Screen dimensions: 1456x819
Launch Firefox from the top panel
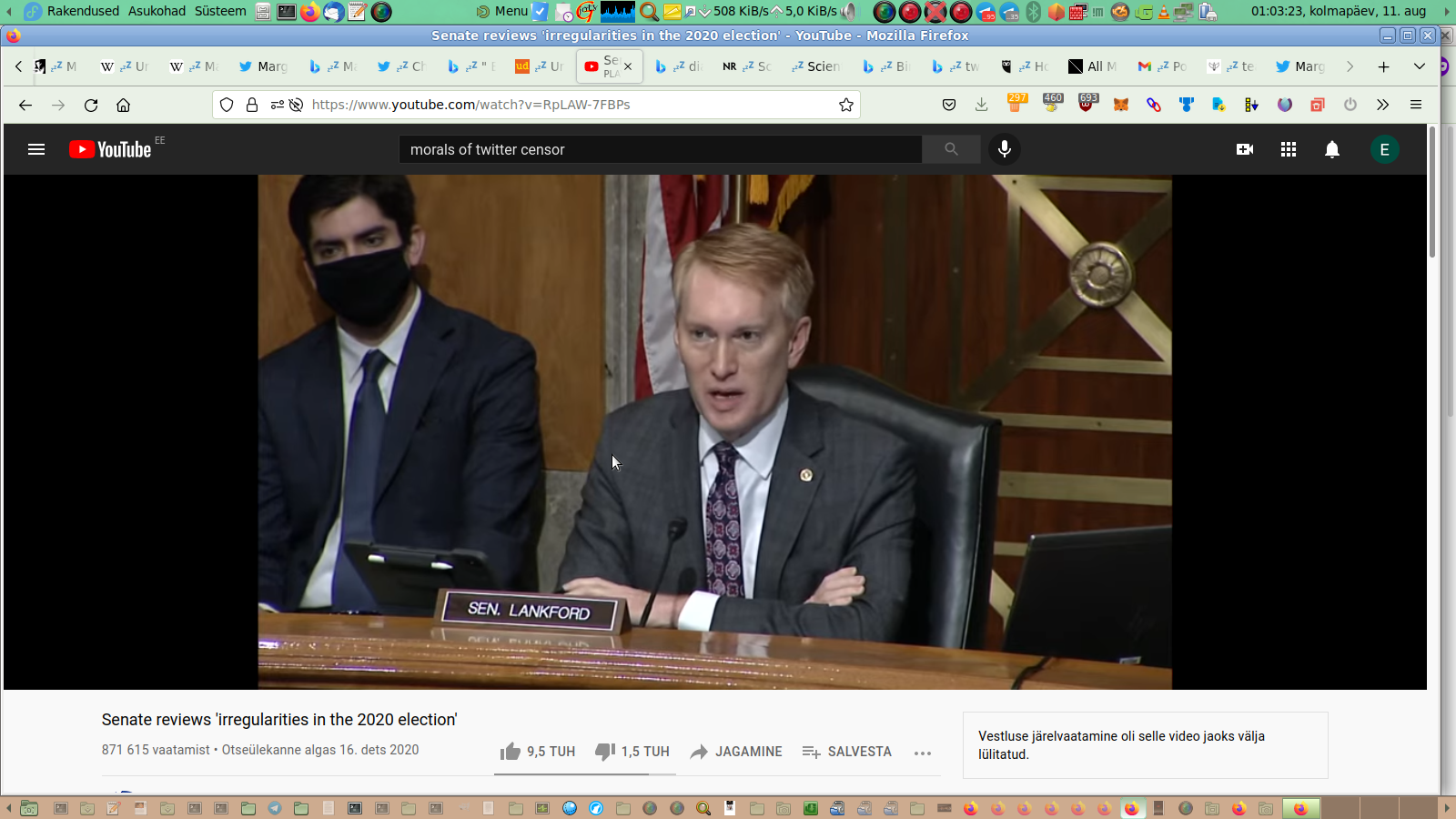(x=309, y=12)
